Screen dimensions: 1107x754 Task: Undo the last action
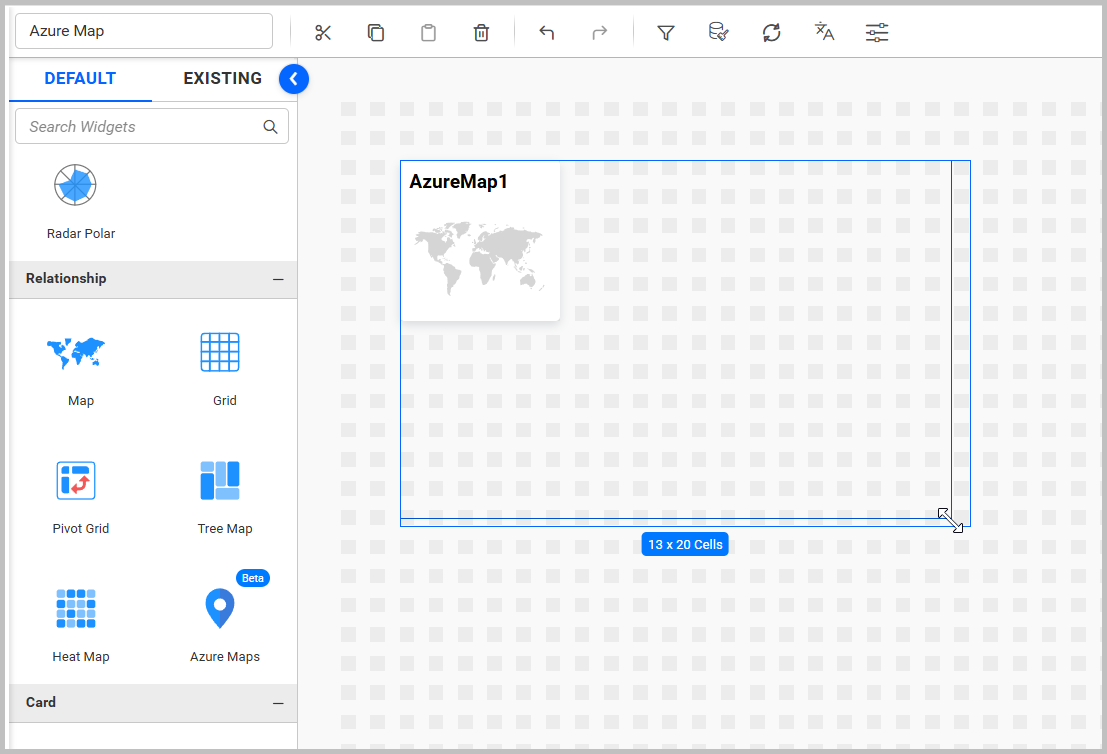[546, 32]
